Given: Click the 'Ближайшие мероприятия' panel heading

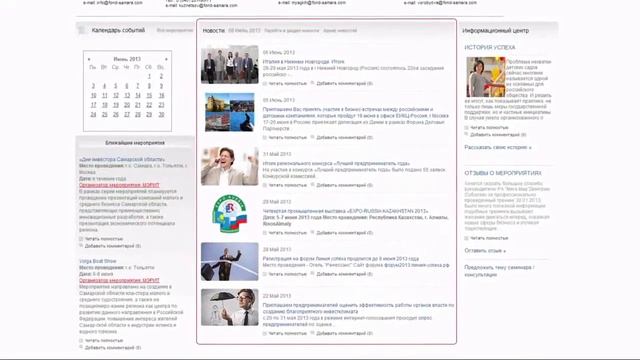Looking at the screenshot, I should 135,143.
